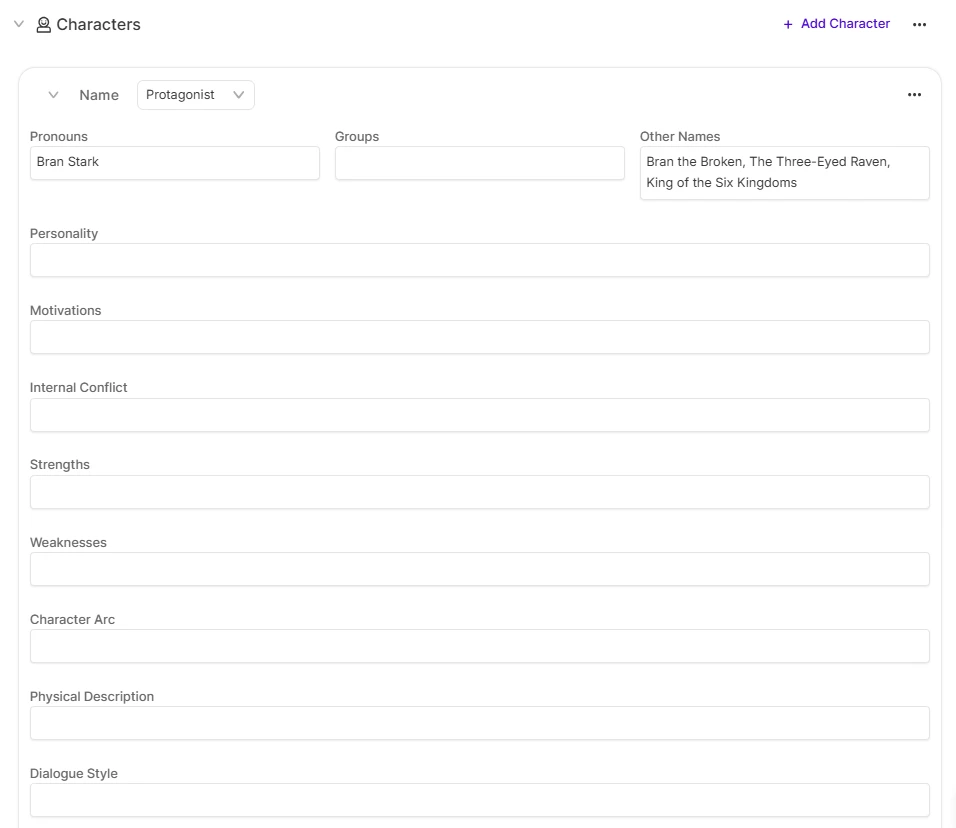Click the Add Character button
Viewport: 956px width, 828px height.
[836, 24]
